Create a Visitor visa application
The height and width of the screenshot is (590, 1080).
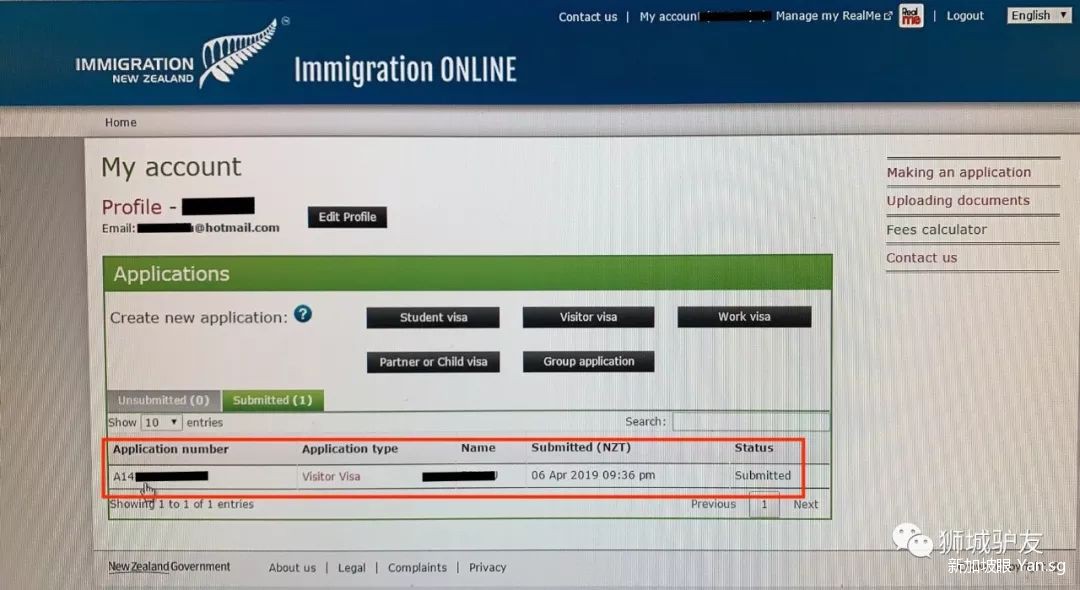click(588, 317)
